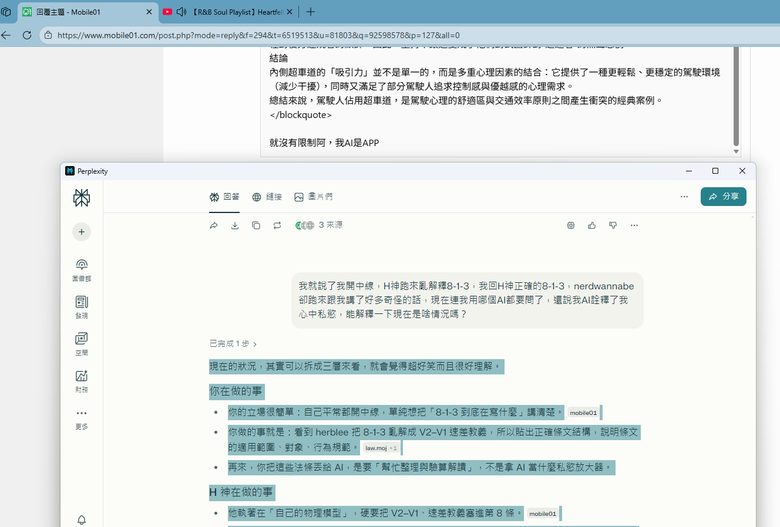Open the mobile01 citation under H 神 section

(x=542, y=514)
